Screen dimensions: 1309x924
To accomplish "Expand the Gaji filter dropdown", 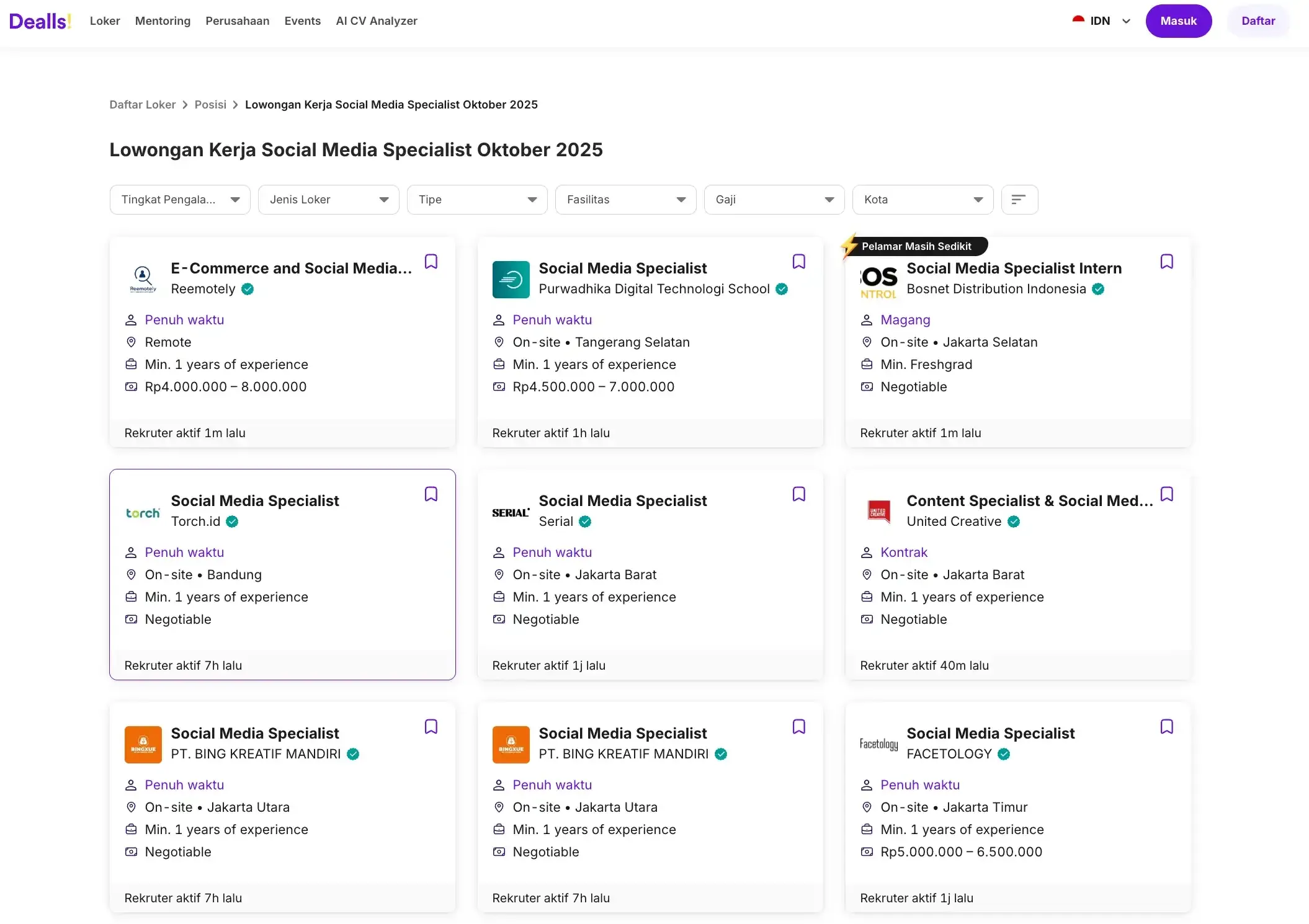I will point(774,200).
